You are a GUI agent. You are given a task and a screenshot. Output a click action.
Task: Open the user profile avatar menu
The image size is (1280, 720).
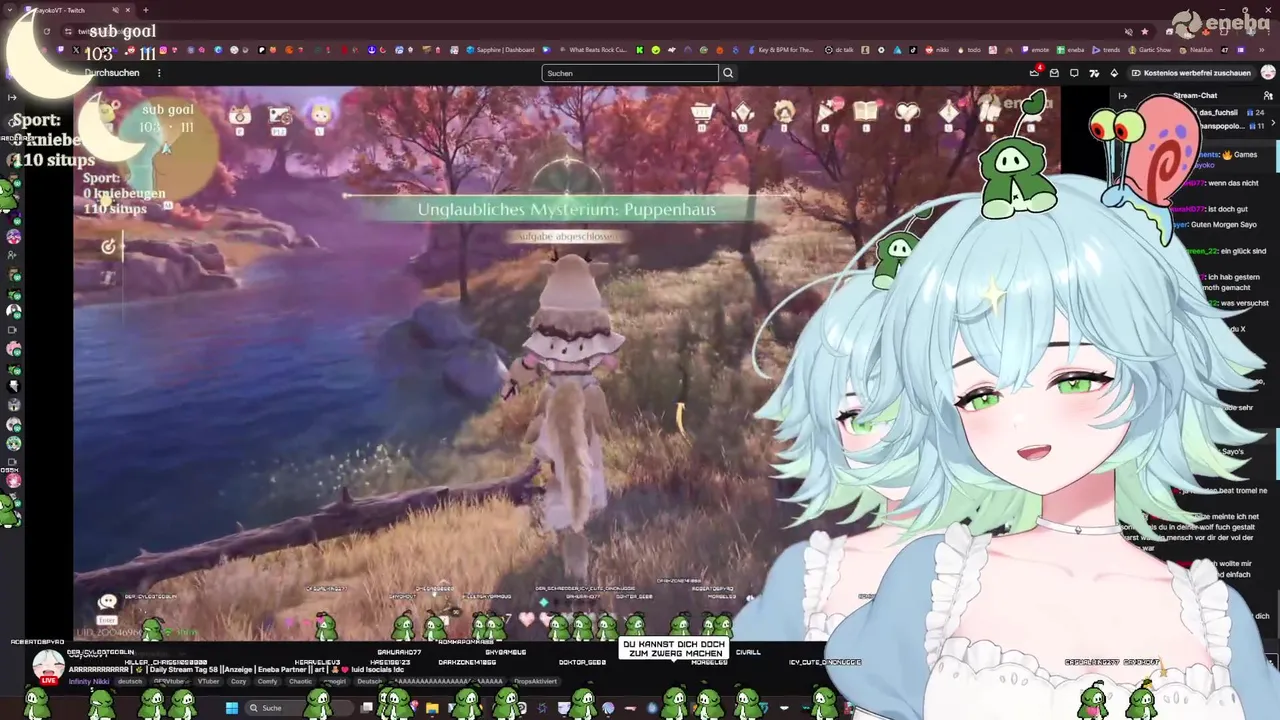point(1268,73)
